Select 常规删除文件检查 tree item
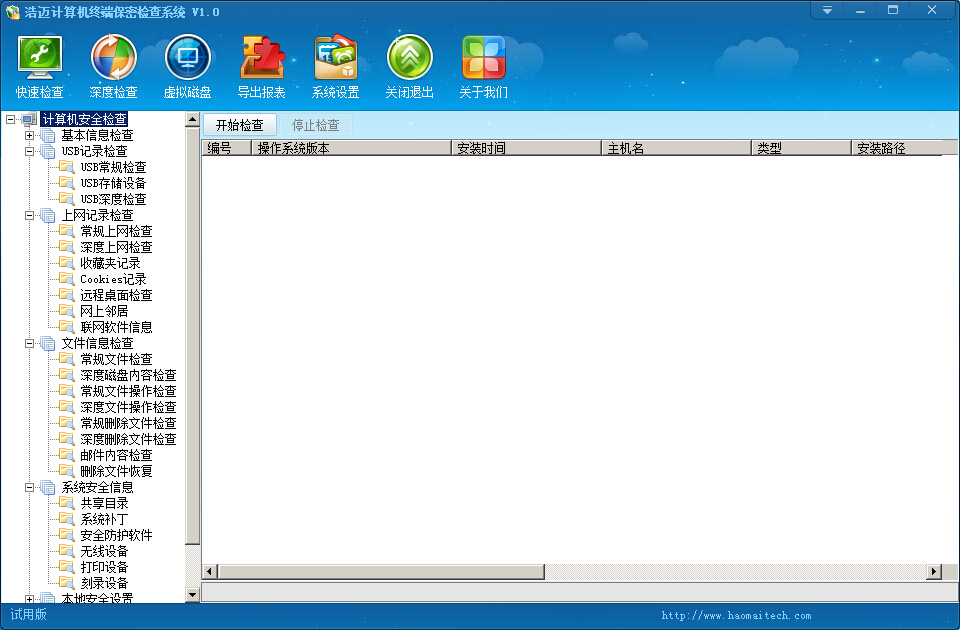Screen dimensions: 960x630 click(x=128, y=423)
